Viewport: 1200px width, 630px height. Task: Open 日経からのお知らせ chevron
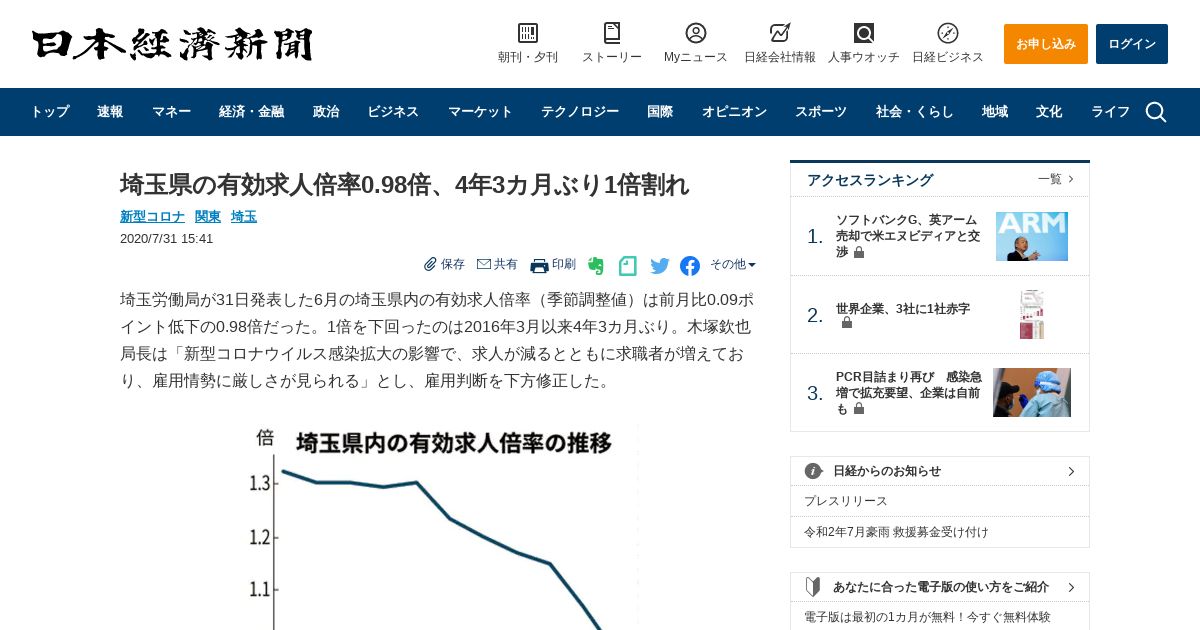[x=1071, y=471]
